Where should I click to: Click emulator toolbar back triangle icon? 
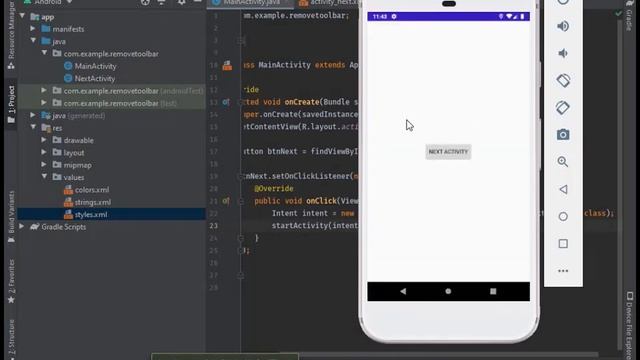(563, 189)
